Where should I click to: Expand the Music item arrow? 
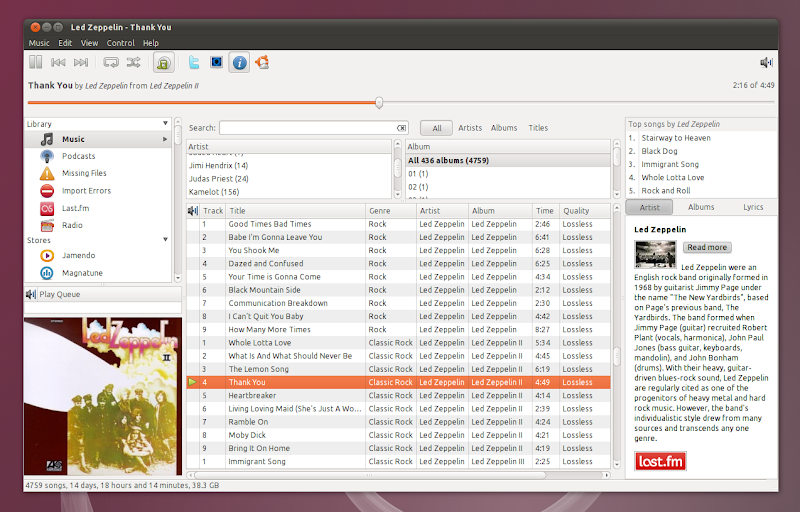pos(166,140)
